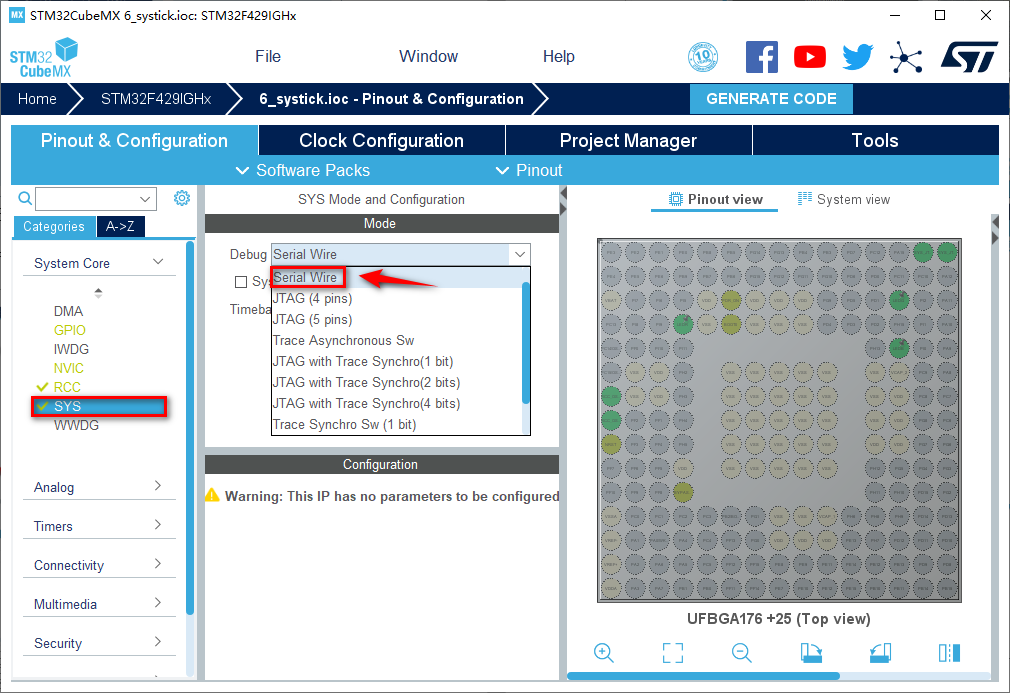This screenshot has width=1010, height=693.
Task: Fit the pinout view to the window
Action: (x=673, y=653)
